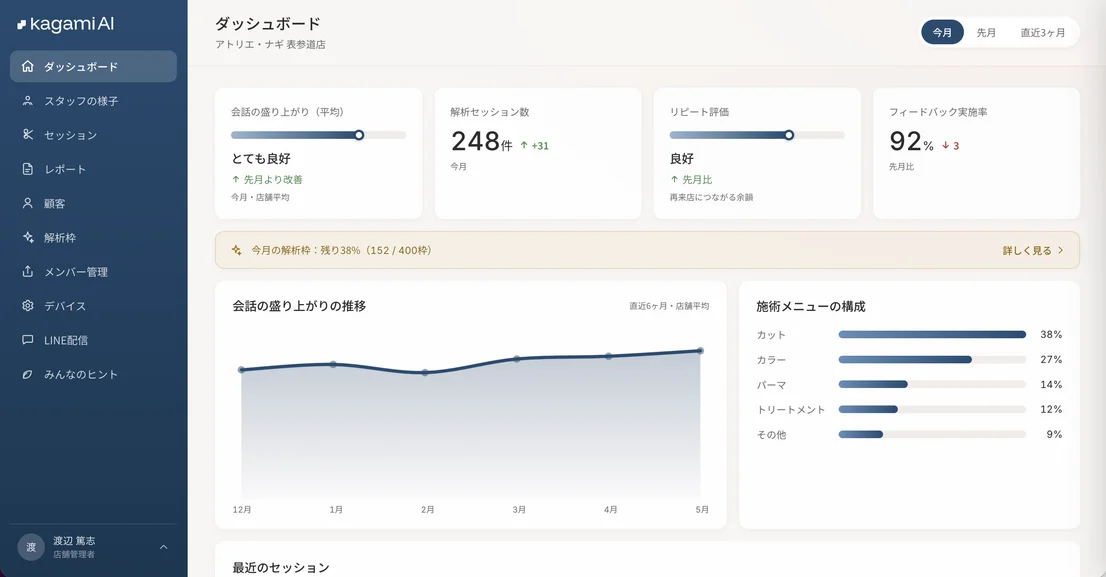This screenshot has height=577, width=1106.
Task: Open the デバイス page
Action: pos(93,306)
